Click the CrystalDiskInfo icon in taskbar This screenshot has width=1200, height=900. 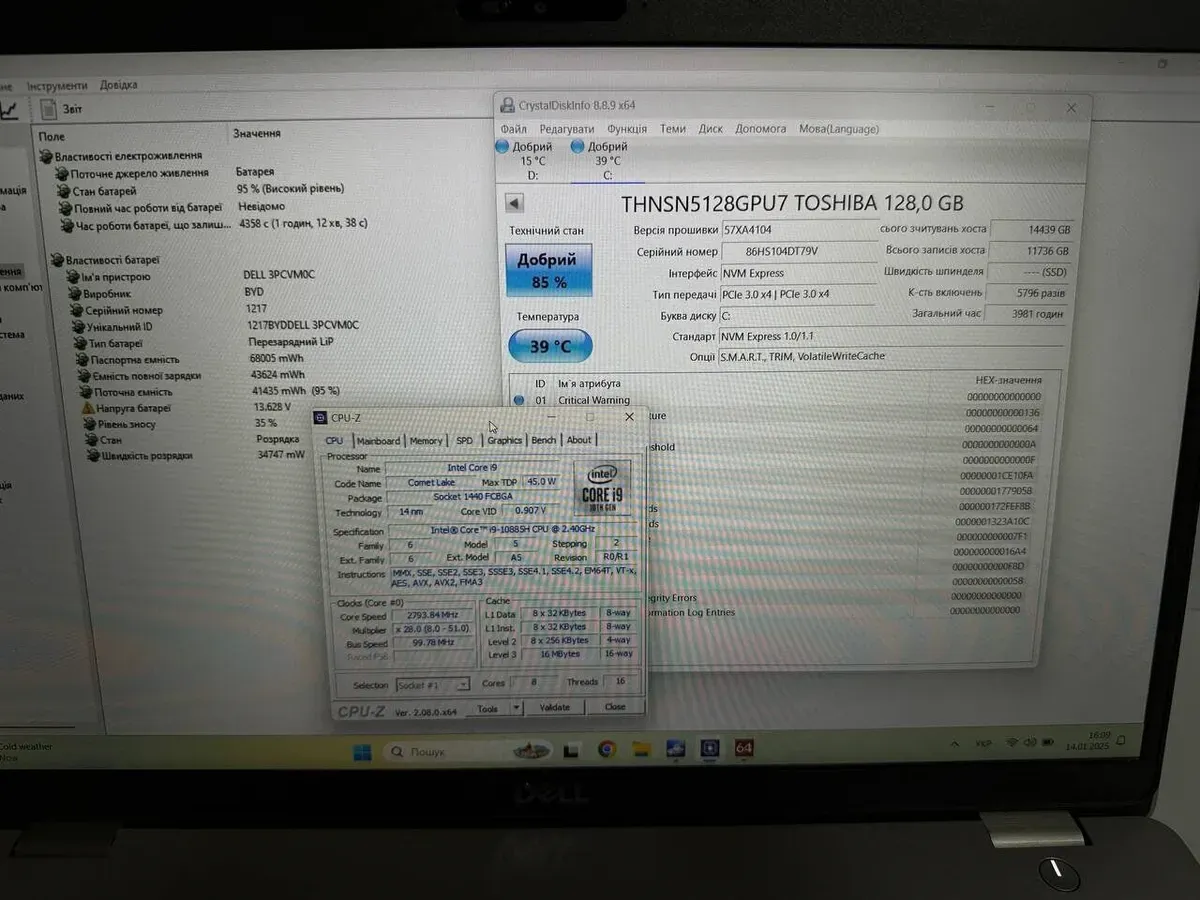pyautogui.click(x=675, y=748)
